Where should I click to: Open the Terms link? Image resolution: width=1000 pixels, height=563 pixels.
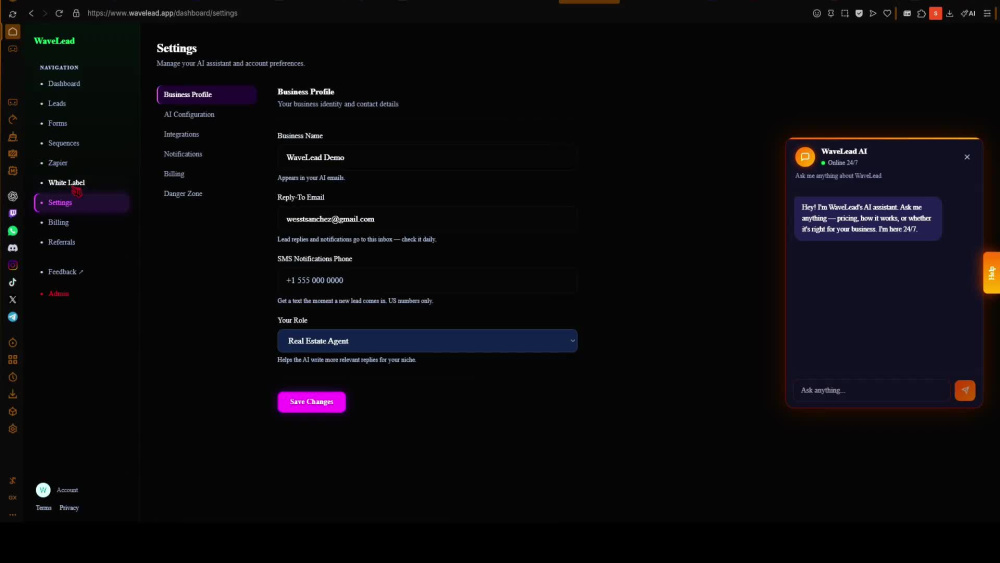pyautogui.click(x=43, y=508)
